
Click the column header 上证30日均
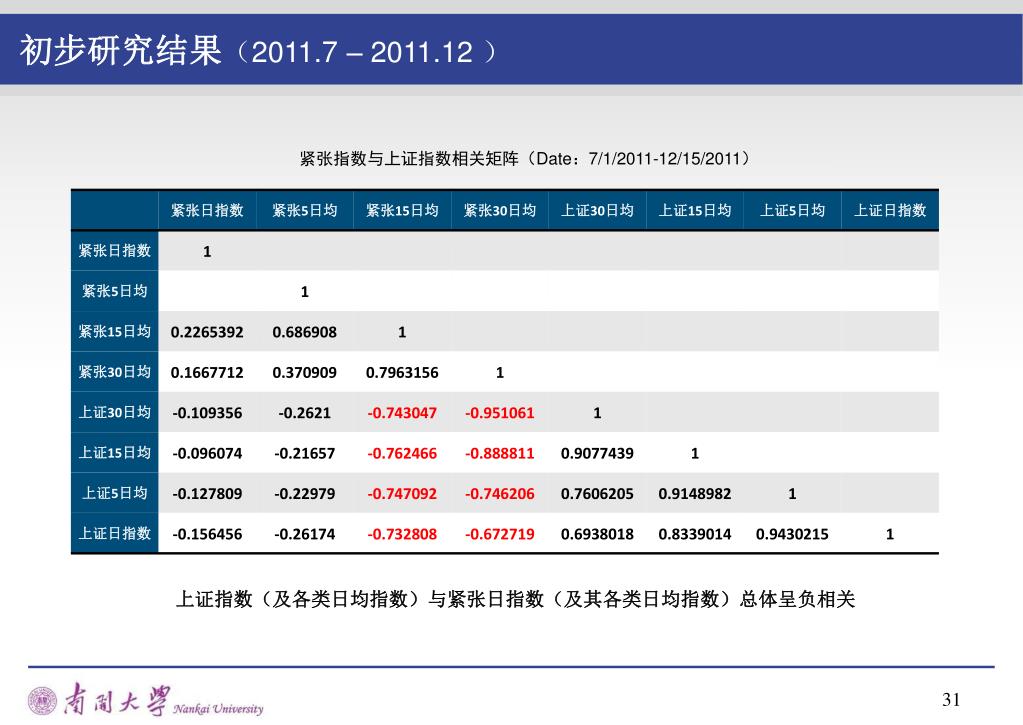coord(597,210)
